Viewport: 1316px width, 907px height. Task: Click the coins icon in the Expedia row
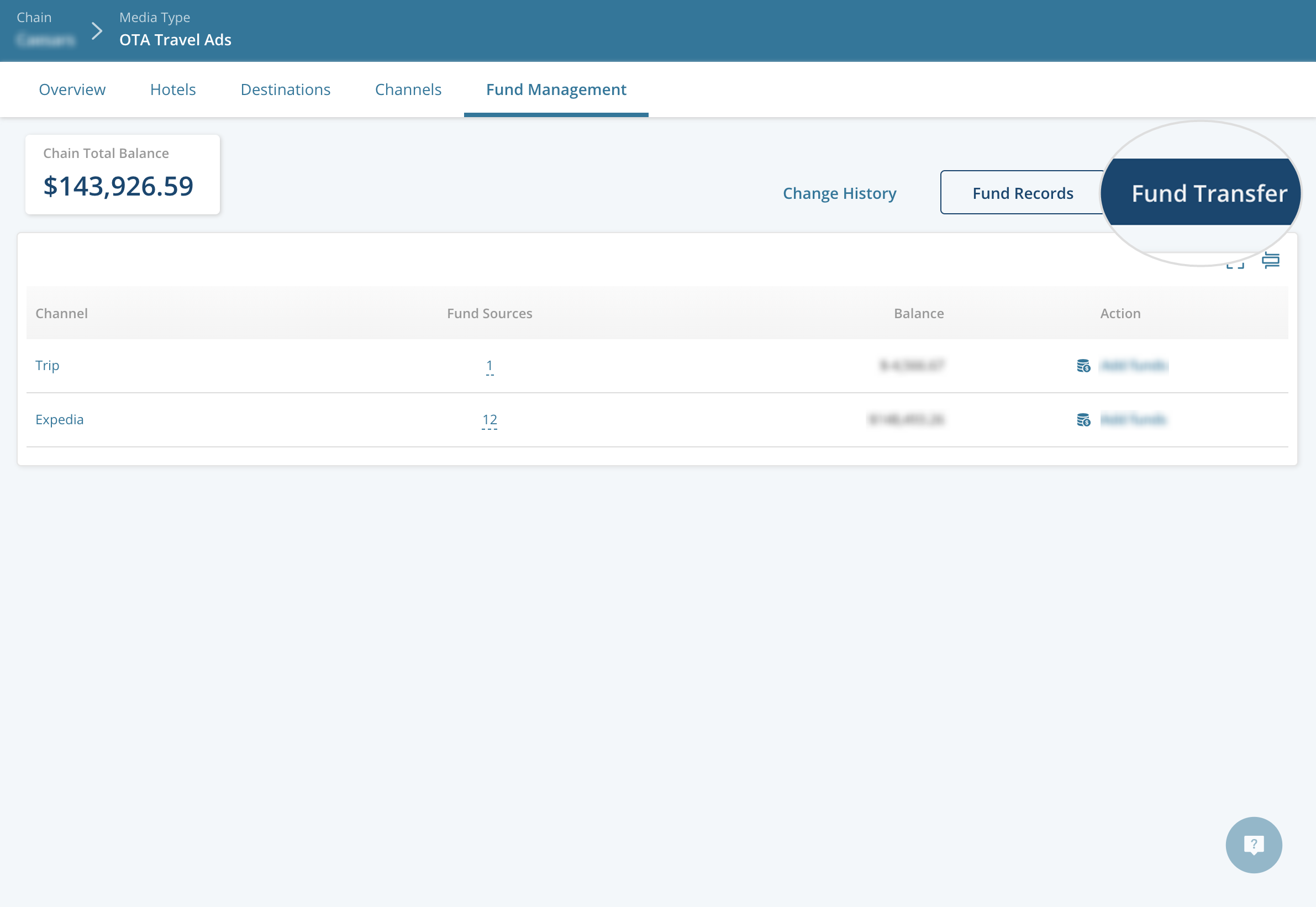(x=1083, y=419)
